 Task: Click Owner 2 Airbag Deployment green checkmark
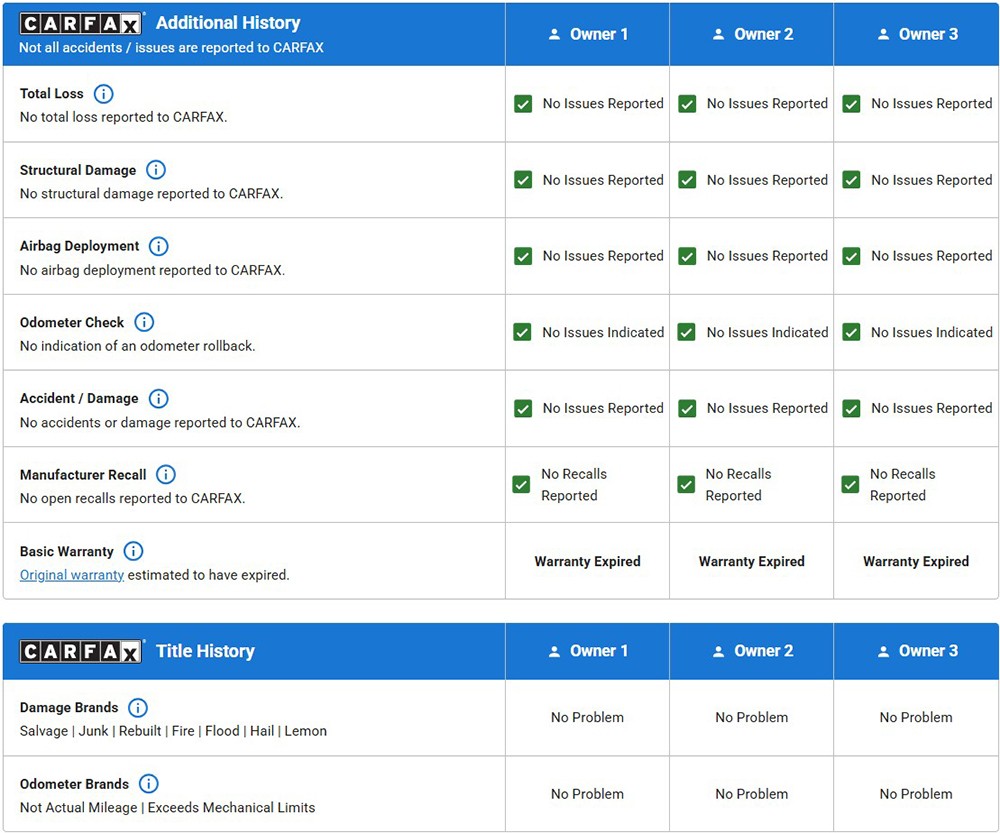(687, 256)
